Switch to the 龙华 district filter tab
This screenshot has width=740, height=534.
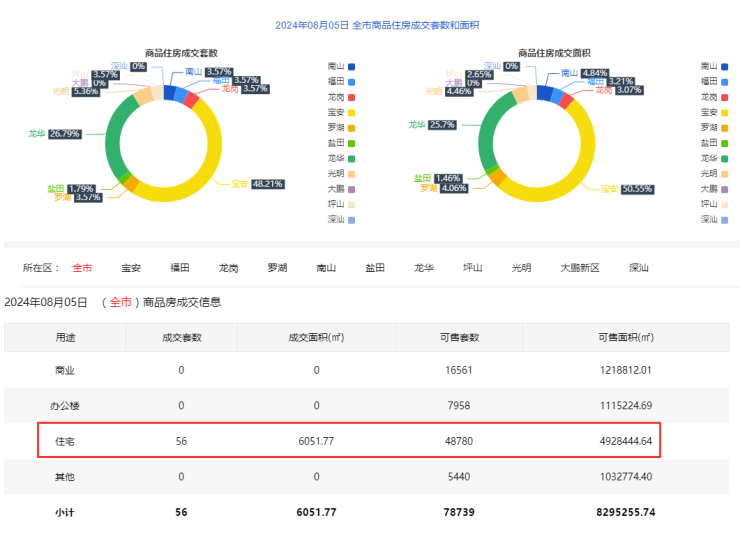click(x=424, y=268)
